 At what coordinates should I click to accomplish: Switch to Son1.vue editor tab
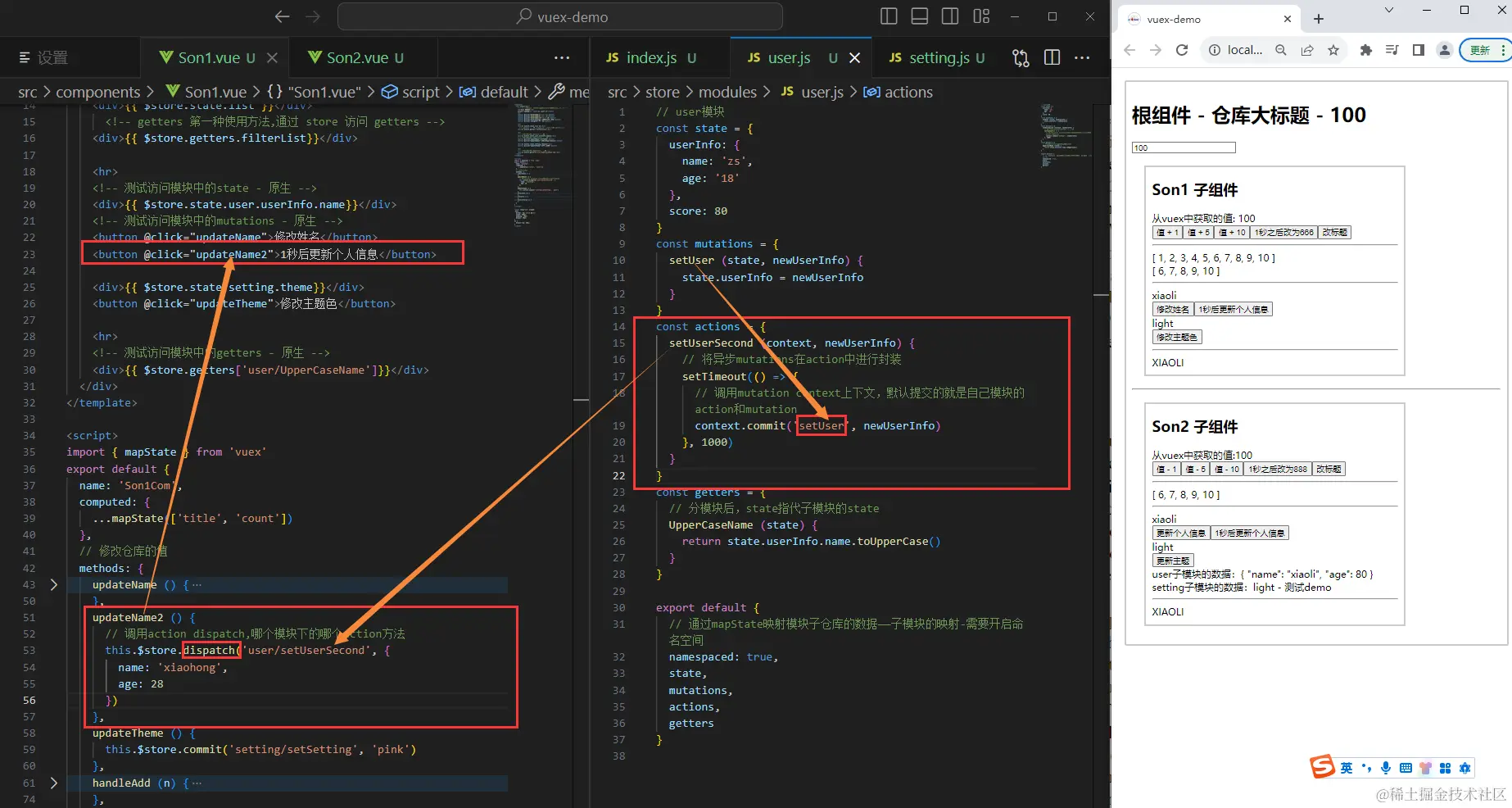point(207,57)
